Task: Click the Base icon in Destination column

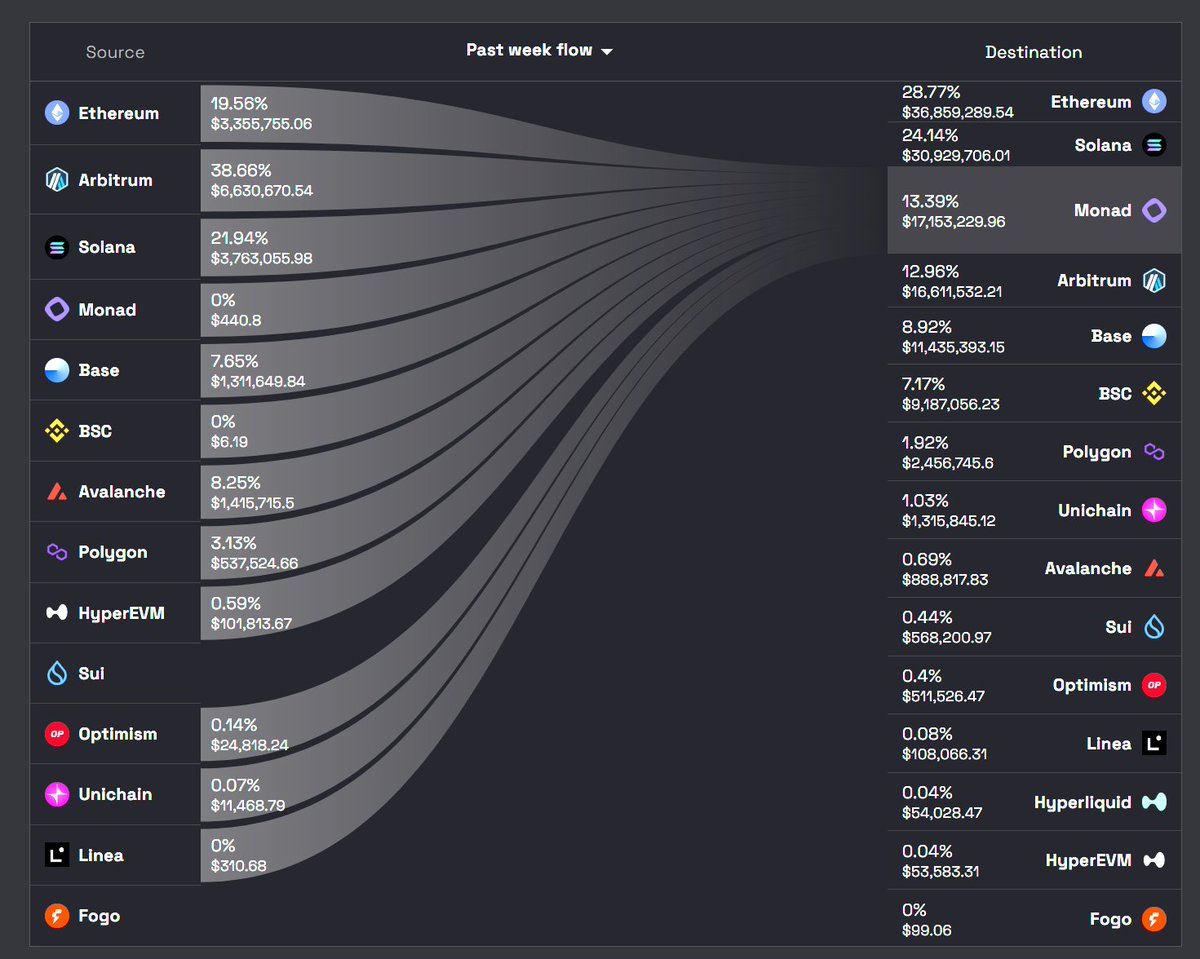Action: 1154,336
